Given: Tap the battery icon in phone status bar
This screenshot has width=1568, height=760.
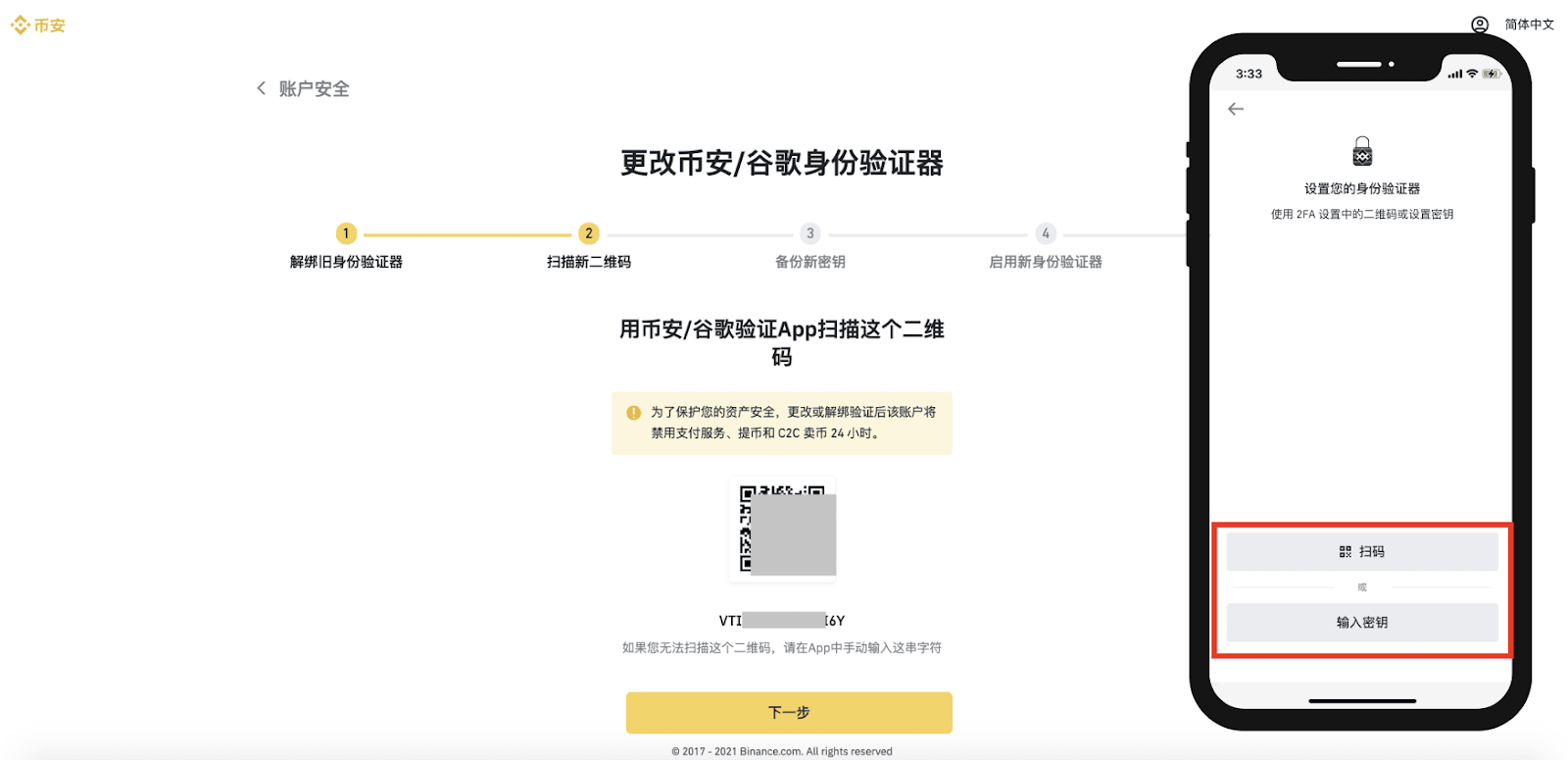Looking at the screenshot, I should click(x=1492, y=74).
